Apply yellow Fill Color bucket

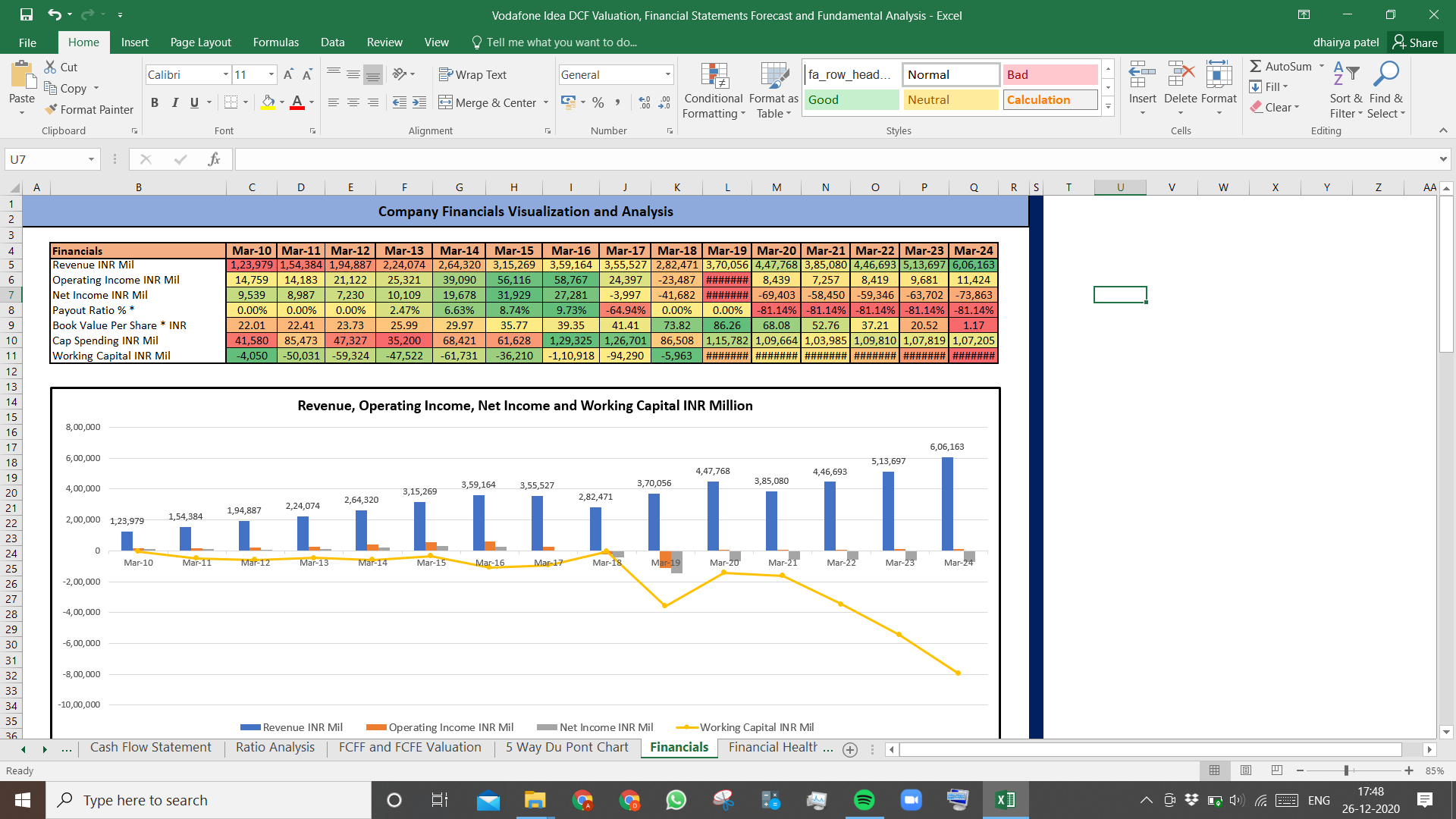click(268, 102)
